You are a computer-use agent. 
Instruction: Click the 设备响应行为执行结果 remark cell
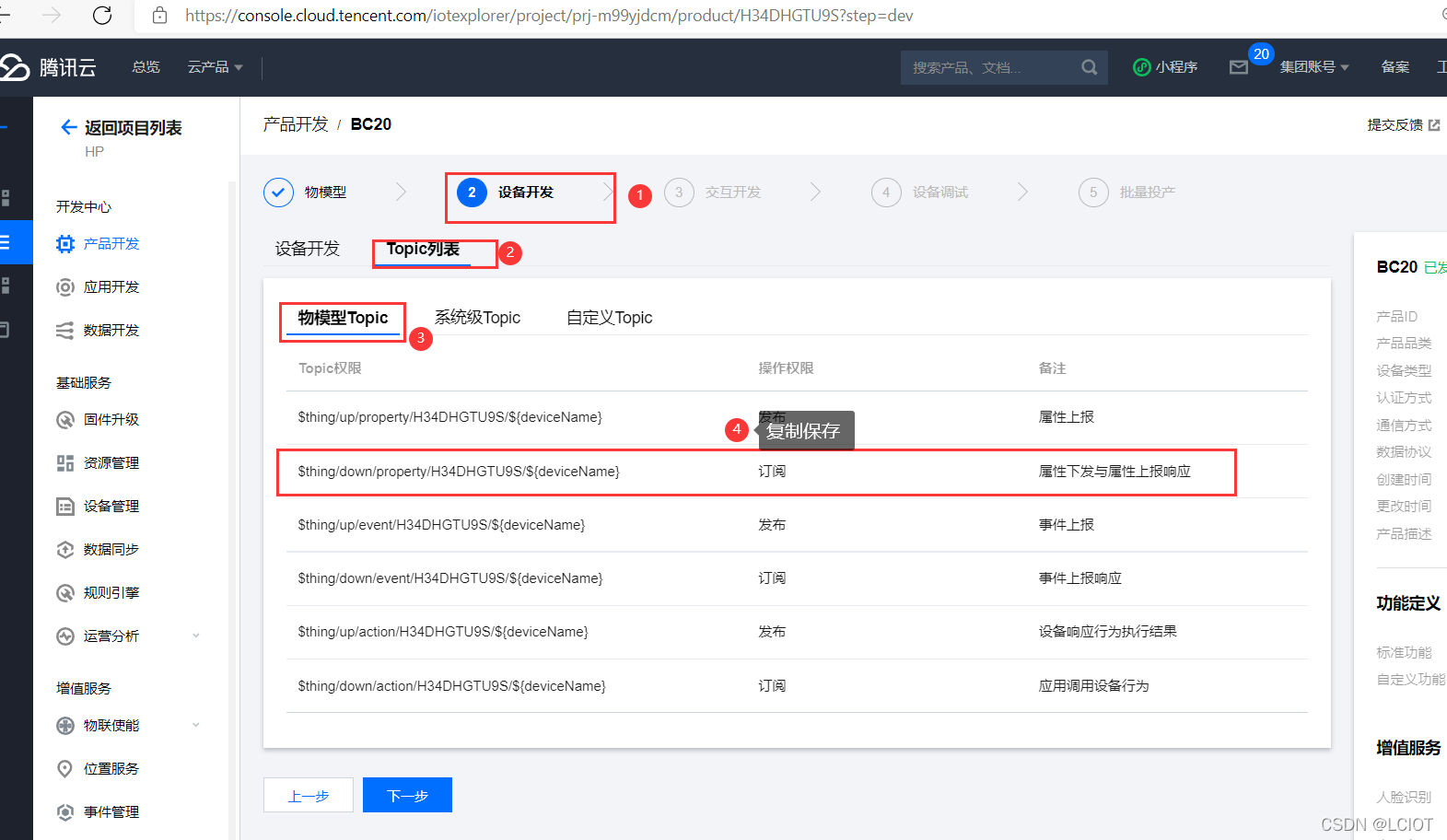(x=1107, y=632)
